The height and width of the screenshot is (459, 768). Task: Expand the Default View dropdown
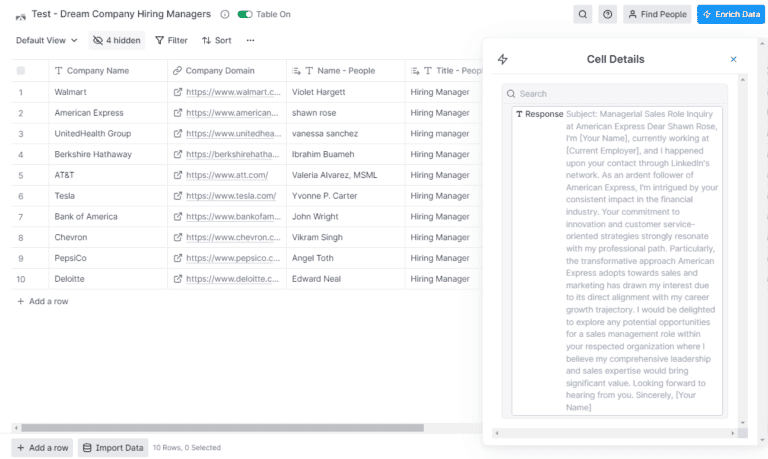[47, 40]
